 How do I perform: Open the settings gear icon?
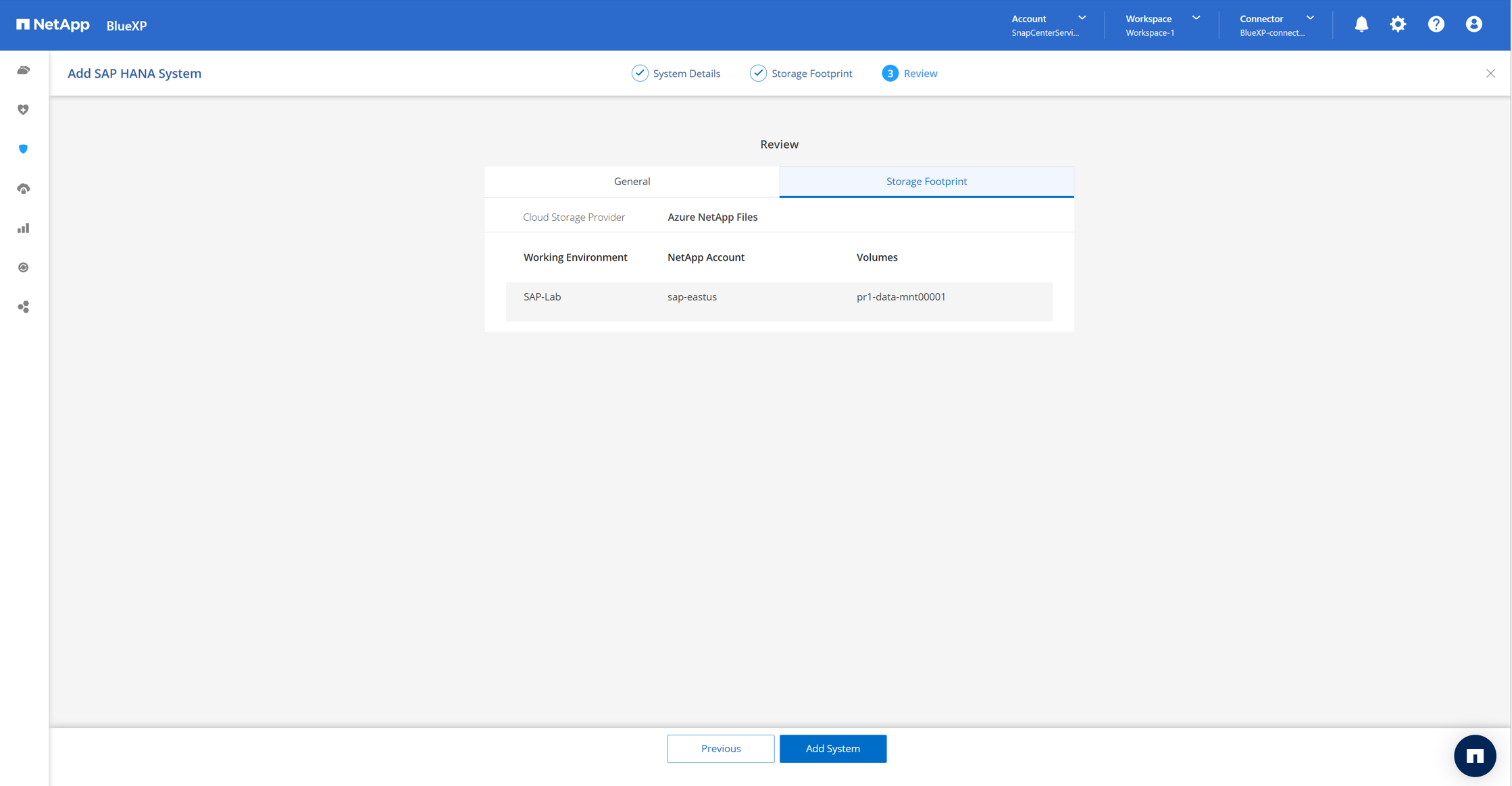1398,24
